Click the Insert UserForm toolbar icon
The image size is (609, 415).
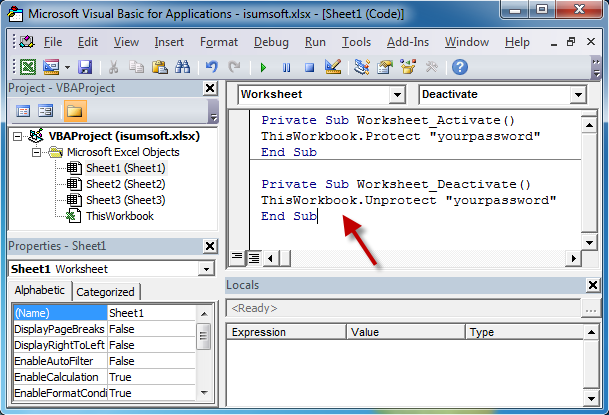click(x=51, y=68)
